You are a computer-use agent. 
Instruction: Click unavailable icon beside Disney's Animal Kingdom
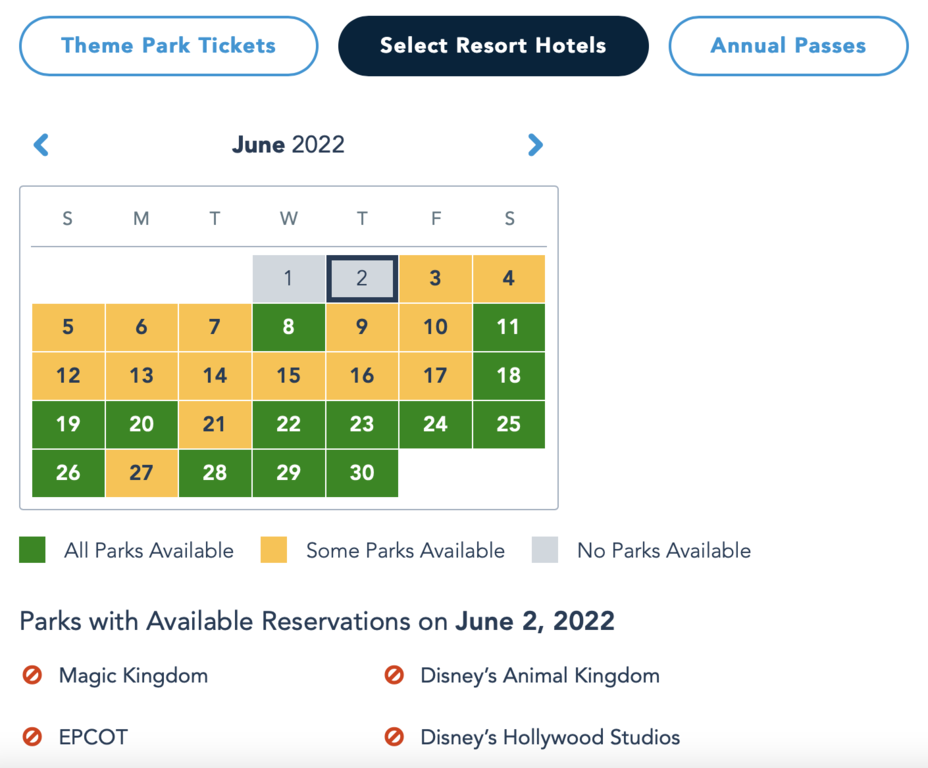(x=394, y=675)
